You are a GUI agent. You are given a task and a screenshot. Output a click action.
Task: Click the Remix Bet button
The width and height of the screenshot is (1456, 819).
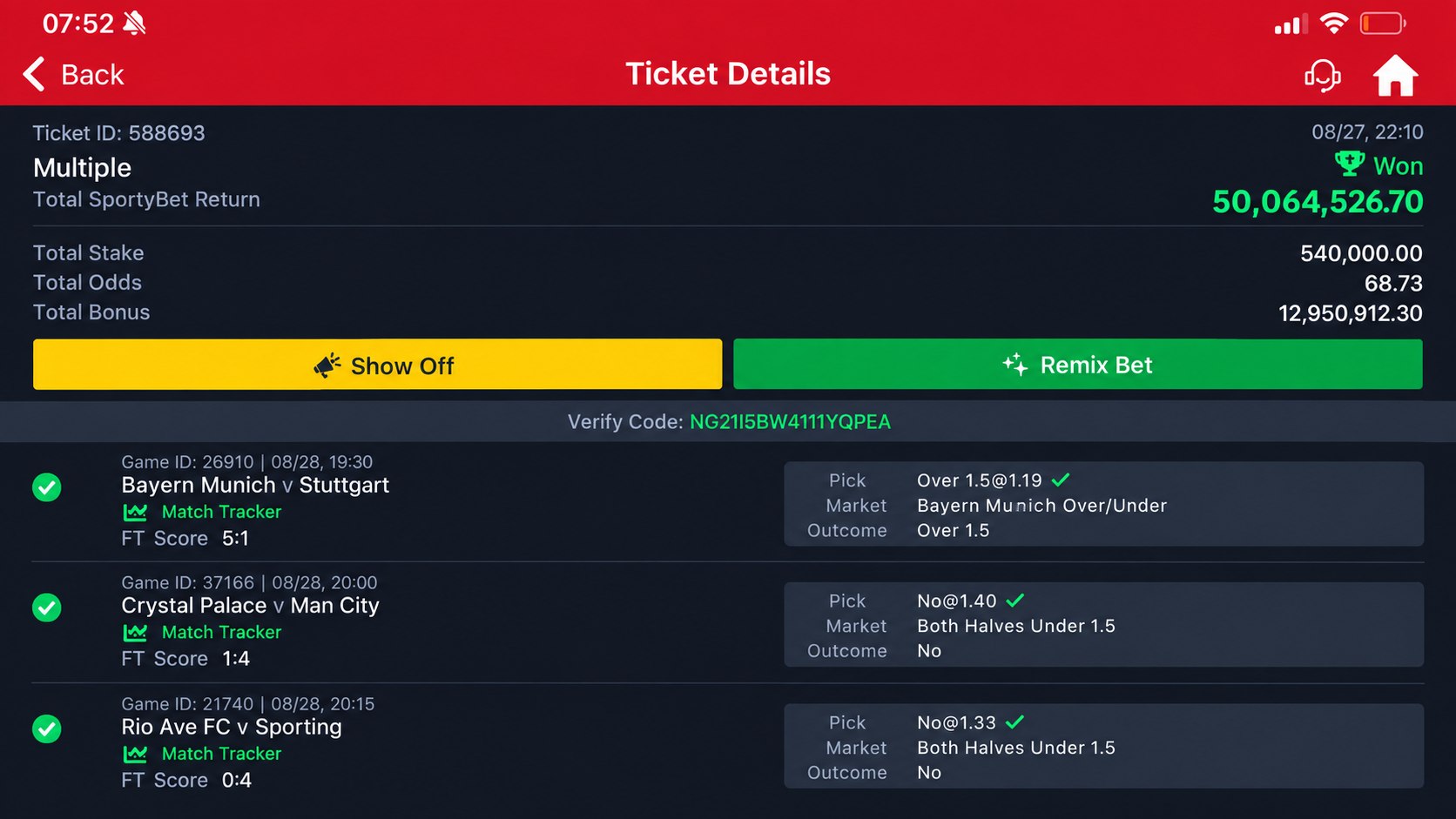[1078, 364]
